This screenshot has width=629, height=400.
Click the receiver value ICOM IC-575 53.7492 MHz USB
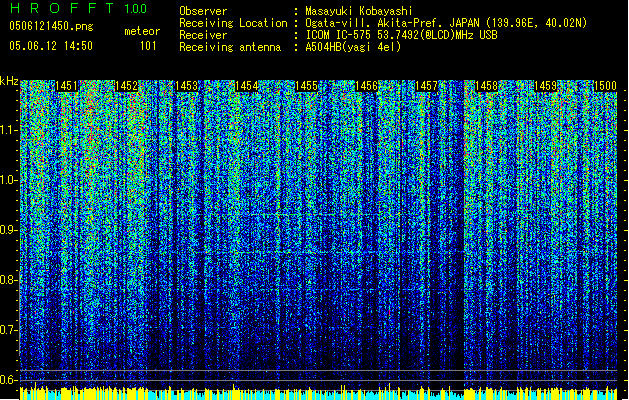click(x=401, y=35)
